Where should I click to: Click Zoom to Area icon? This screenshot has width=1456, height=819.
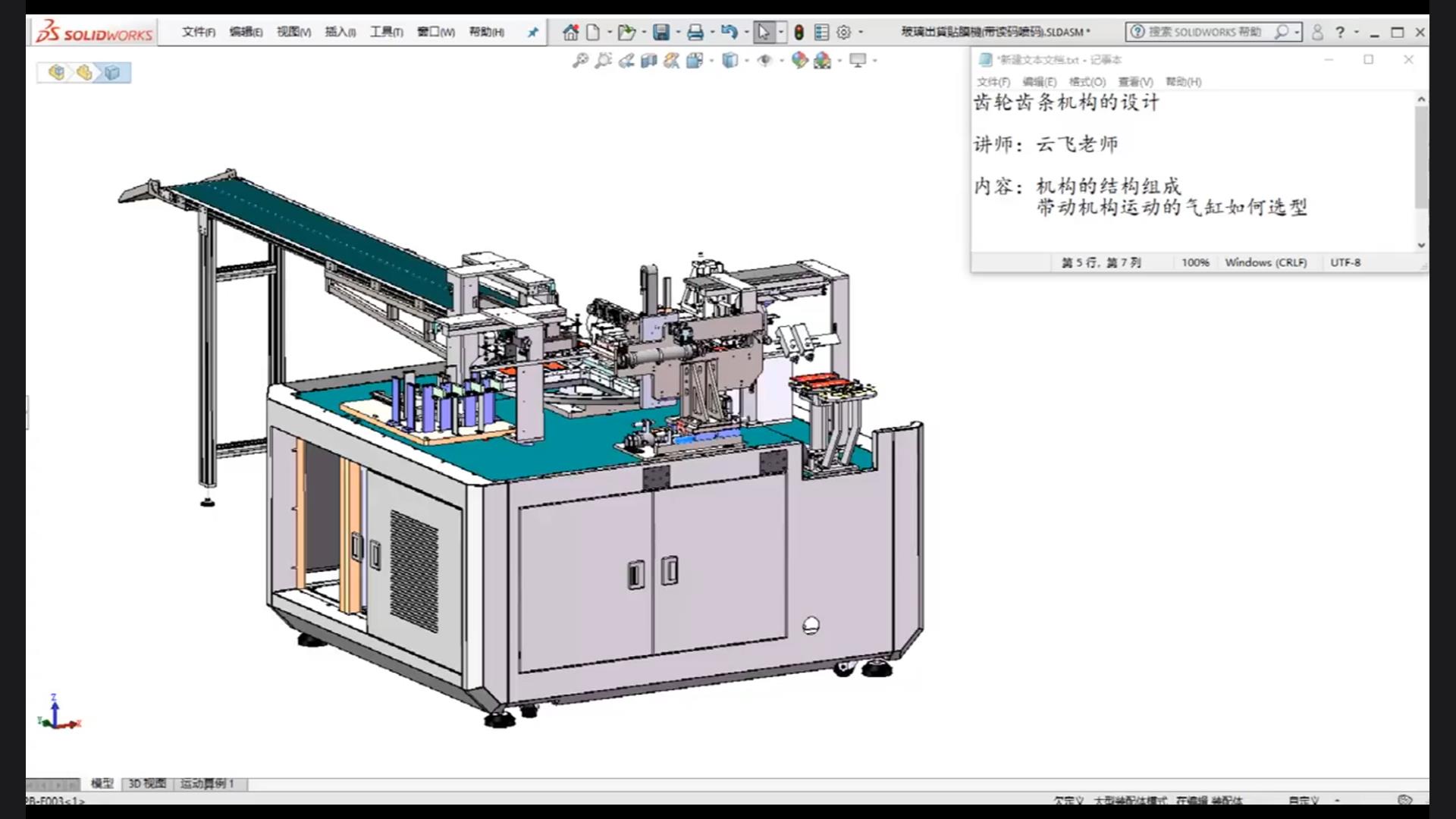pos(604,60)
